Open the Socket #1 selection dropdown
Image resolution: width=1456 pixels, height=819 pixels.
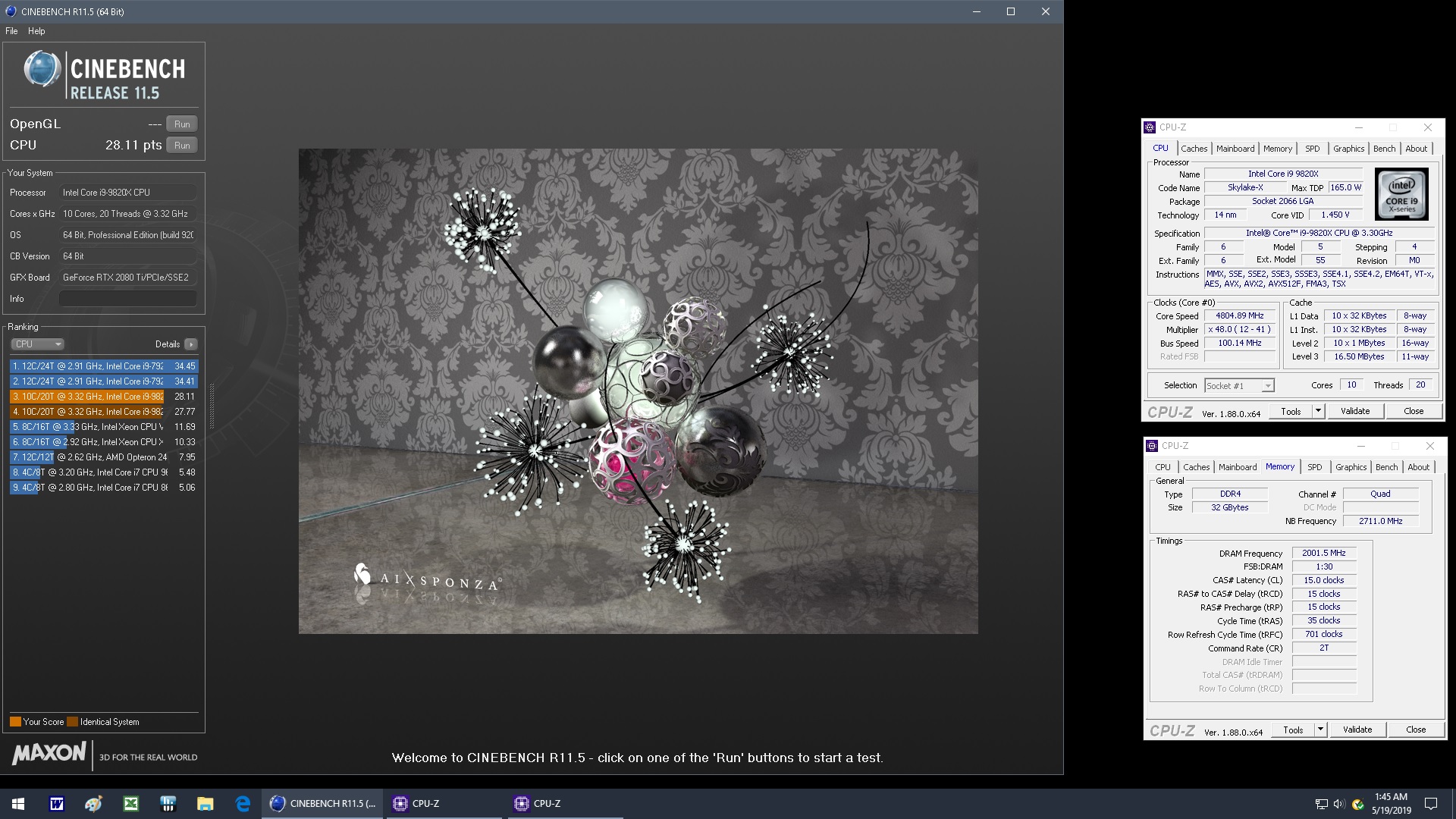[x=1239, y=385]
